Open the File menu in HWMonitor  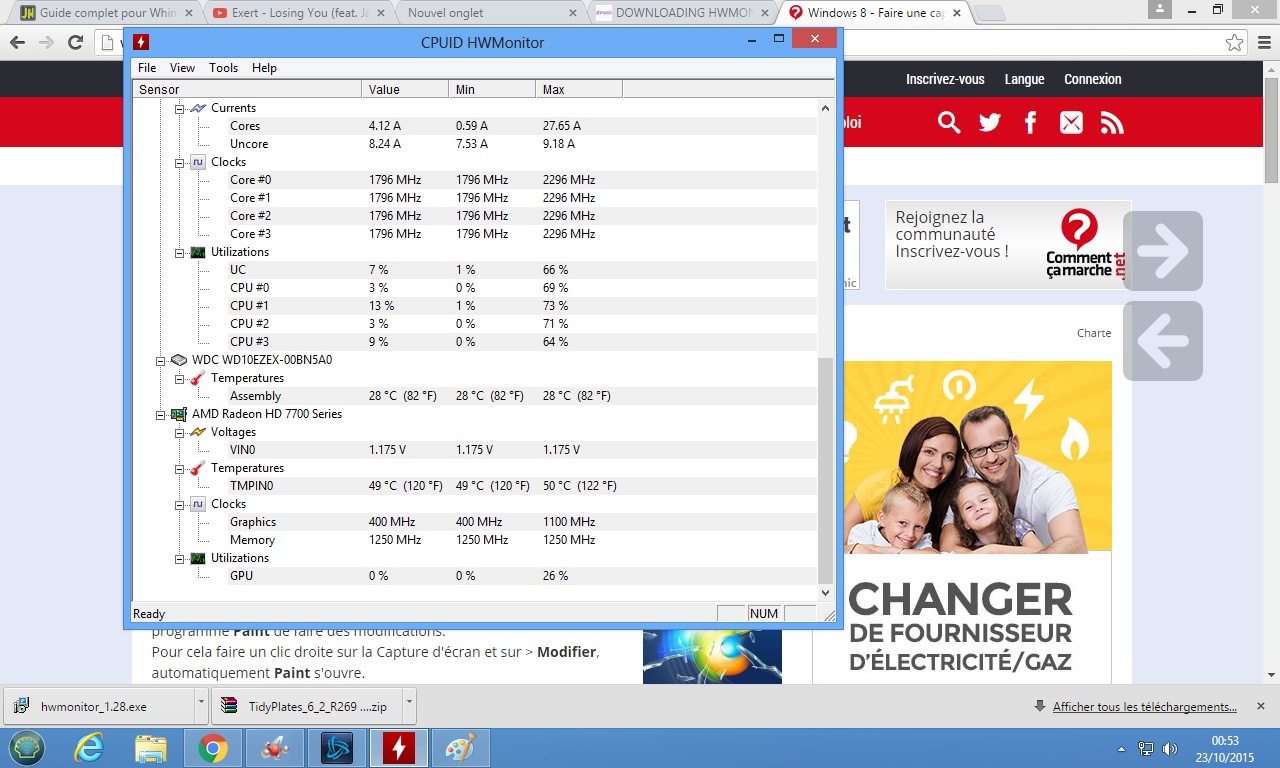[x=147, y=68]
